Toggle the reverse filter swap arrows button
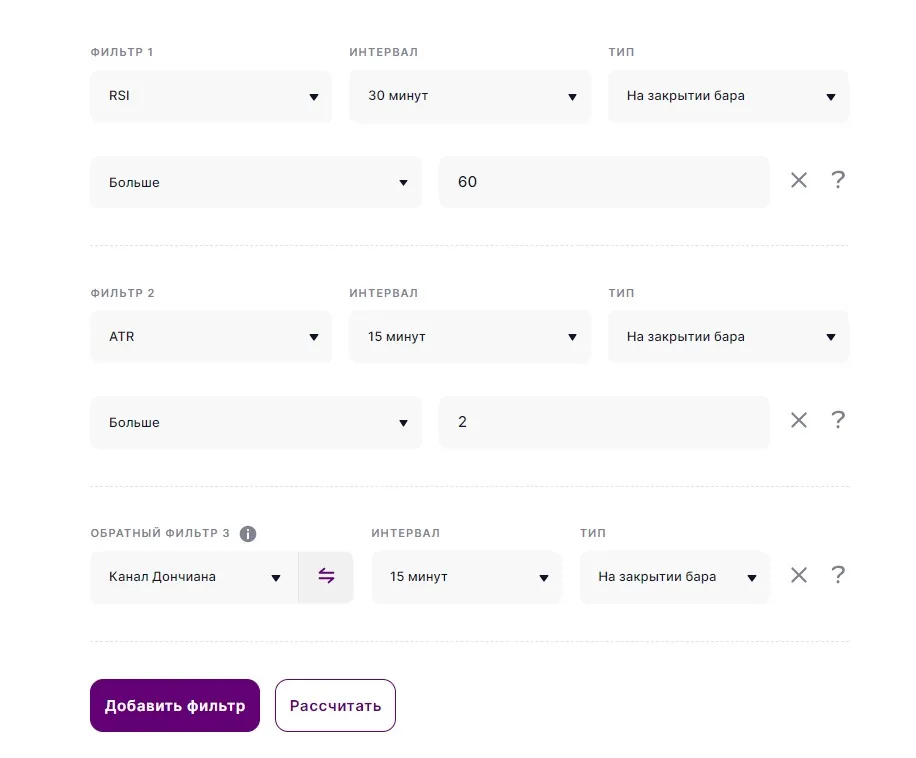Image resolution: width=916 pixels, height=758 pixels. coord(326,577)
